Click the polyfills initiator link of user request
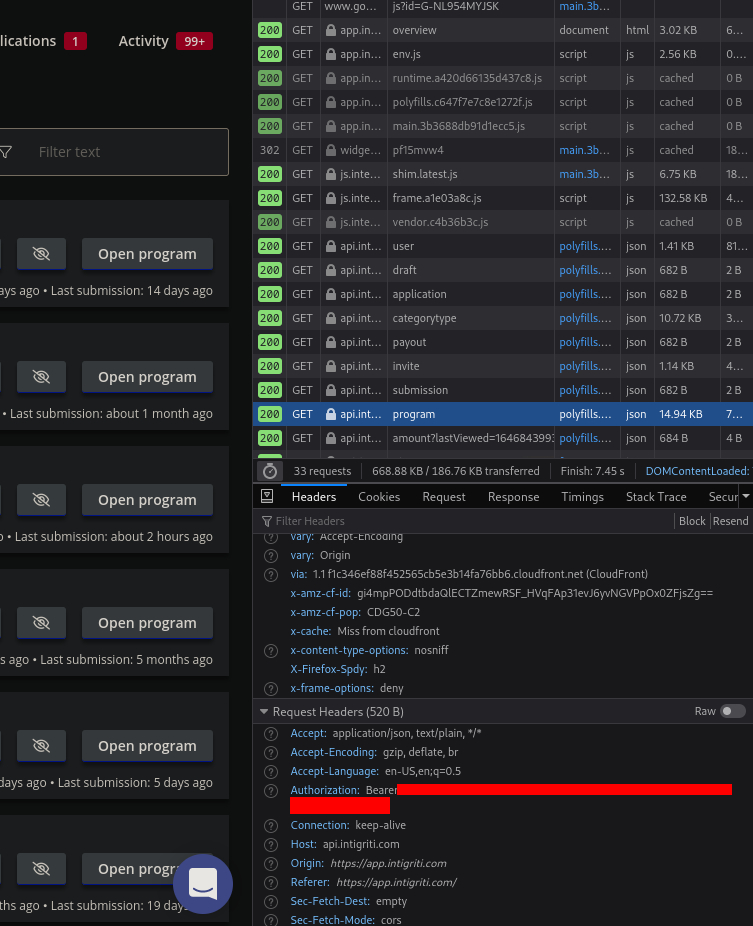 point(585,246)
